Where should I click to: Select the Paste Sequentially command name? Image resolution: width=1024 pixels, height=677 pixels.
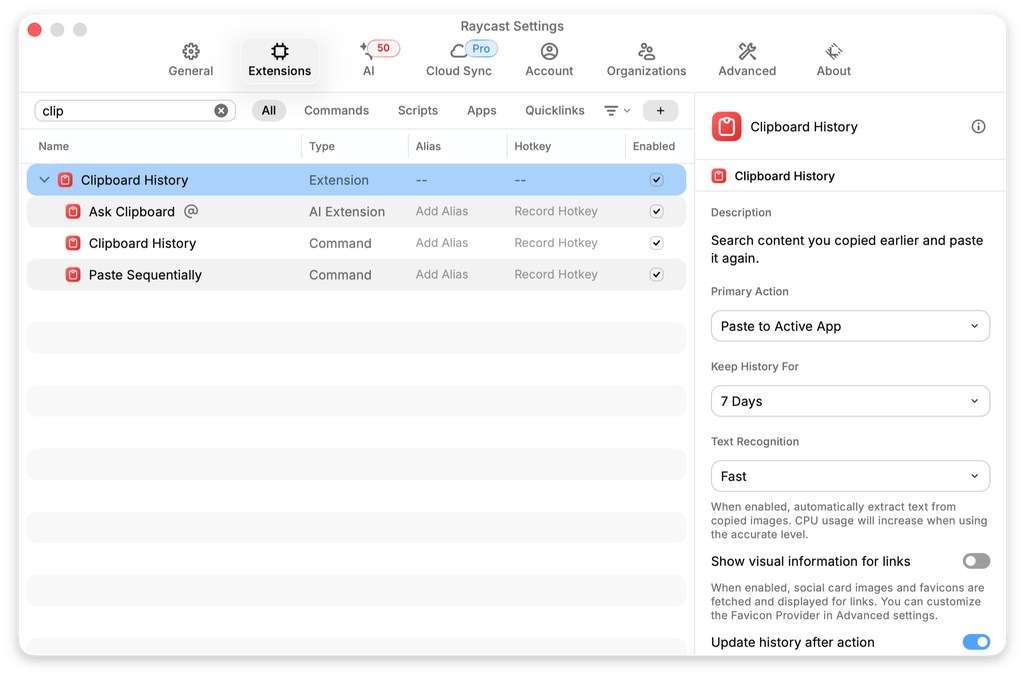click(145, 275)
